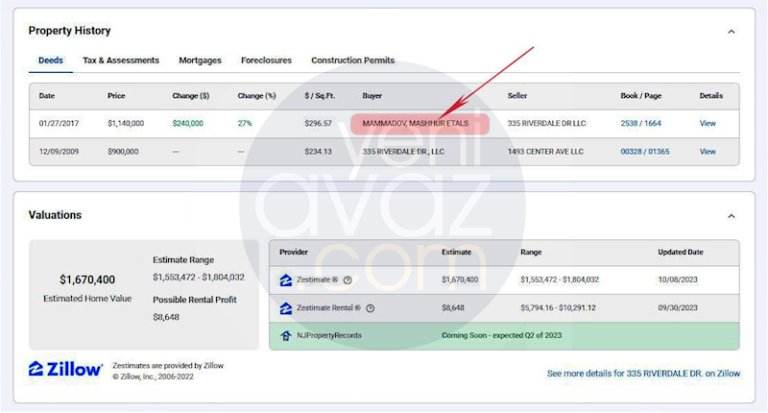The width and height of the screenshot is (768, 413).
Task: Select the Deeds tab
Action: pos(50,61)
